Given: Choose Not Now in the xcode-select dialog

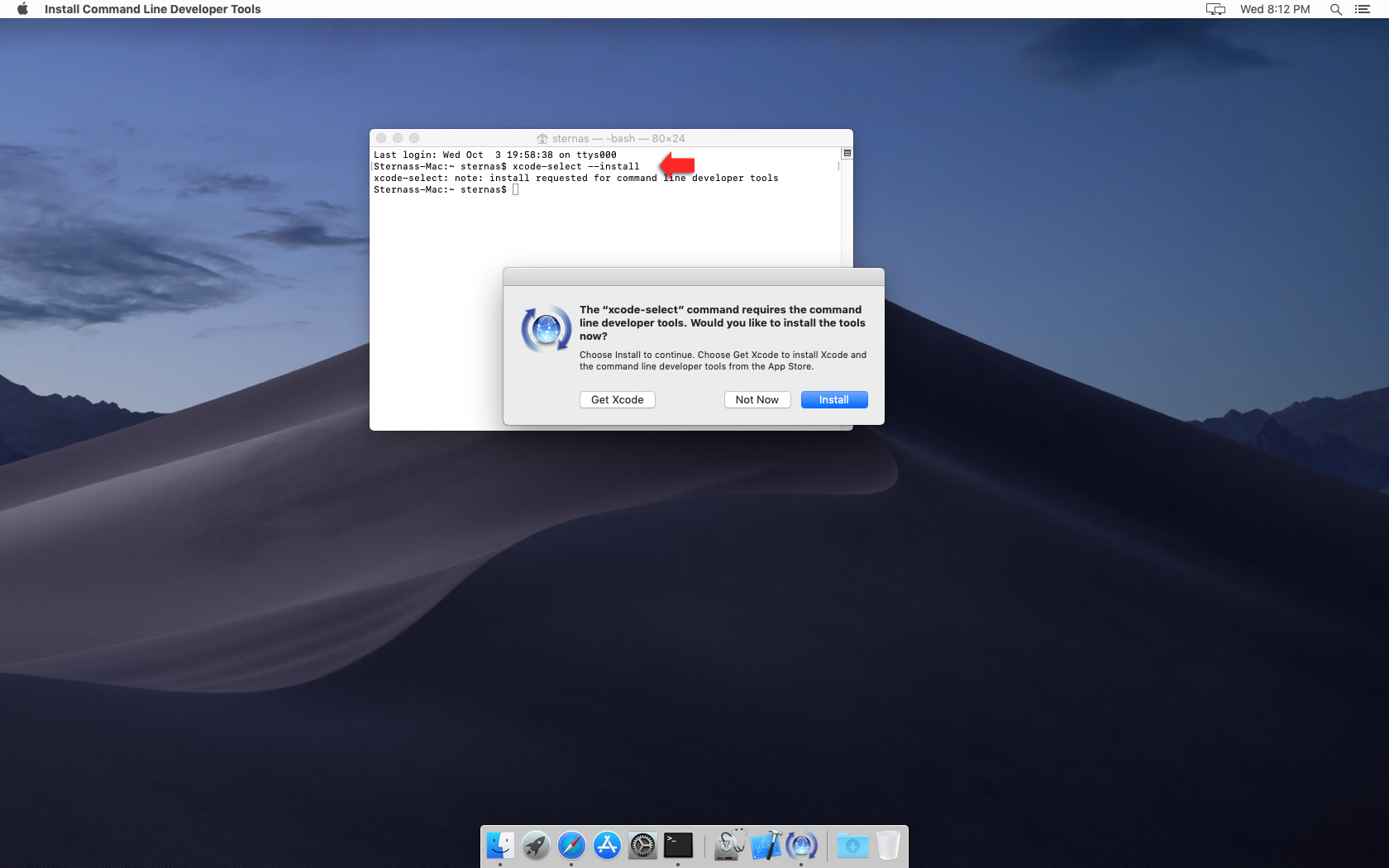Looking at the screenshot, I should tap(757, 400).
